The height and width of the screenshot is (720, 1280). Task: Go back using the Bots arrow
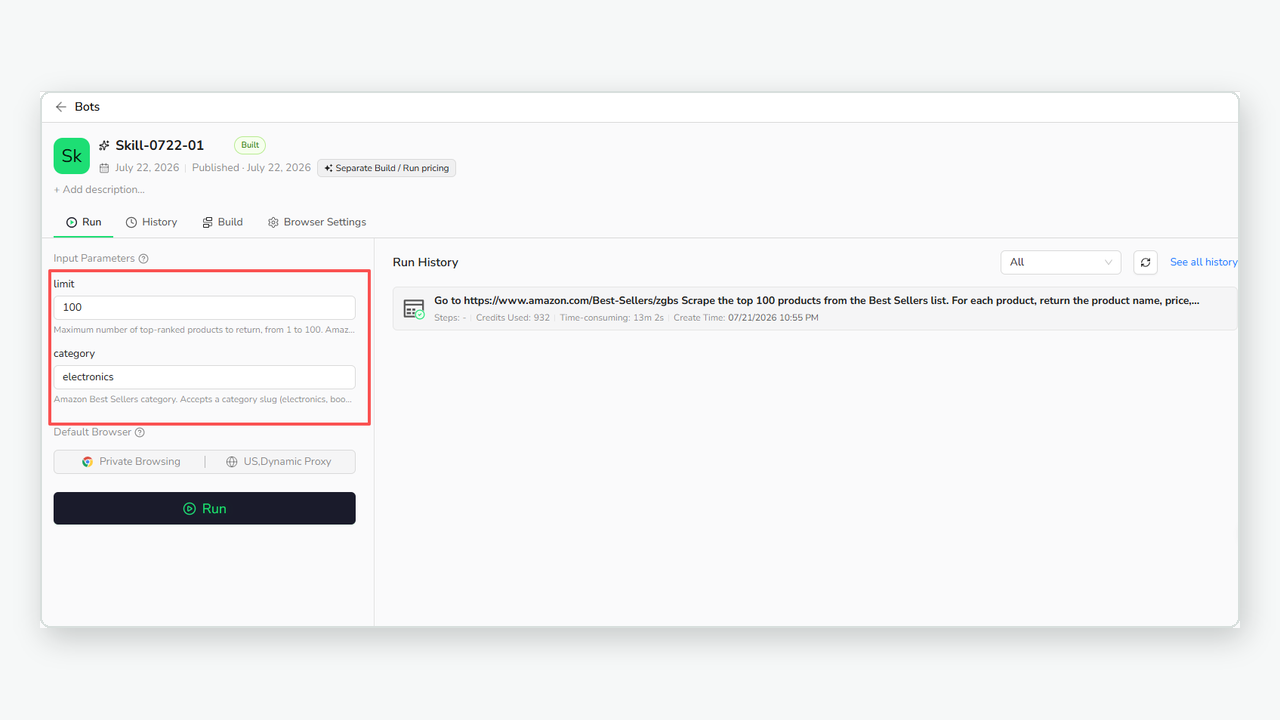pos(61,107)
